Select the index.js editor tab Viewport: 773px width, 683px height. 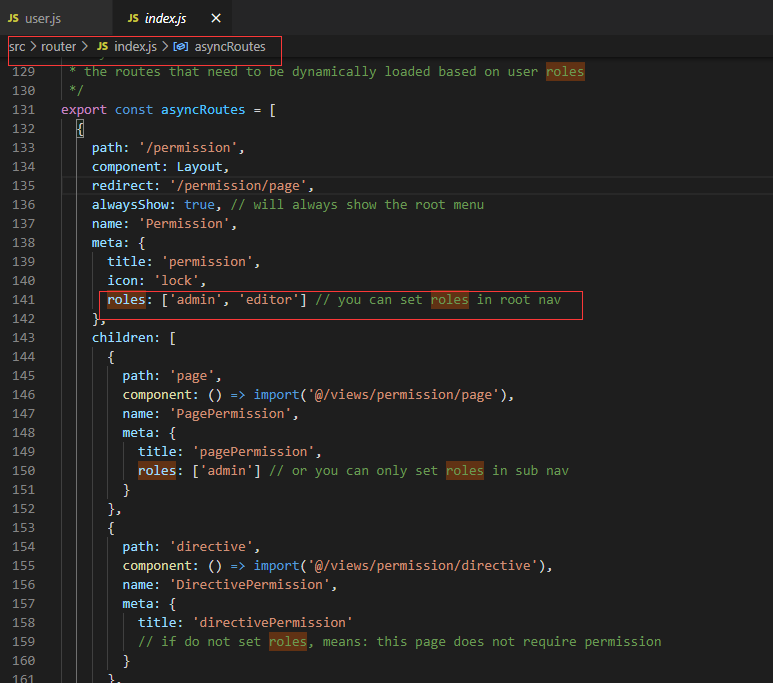(172, 18)
